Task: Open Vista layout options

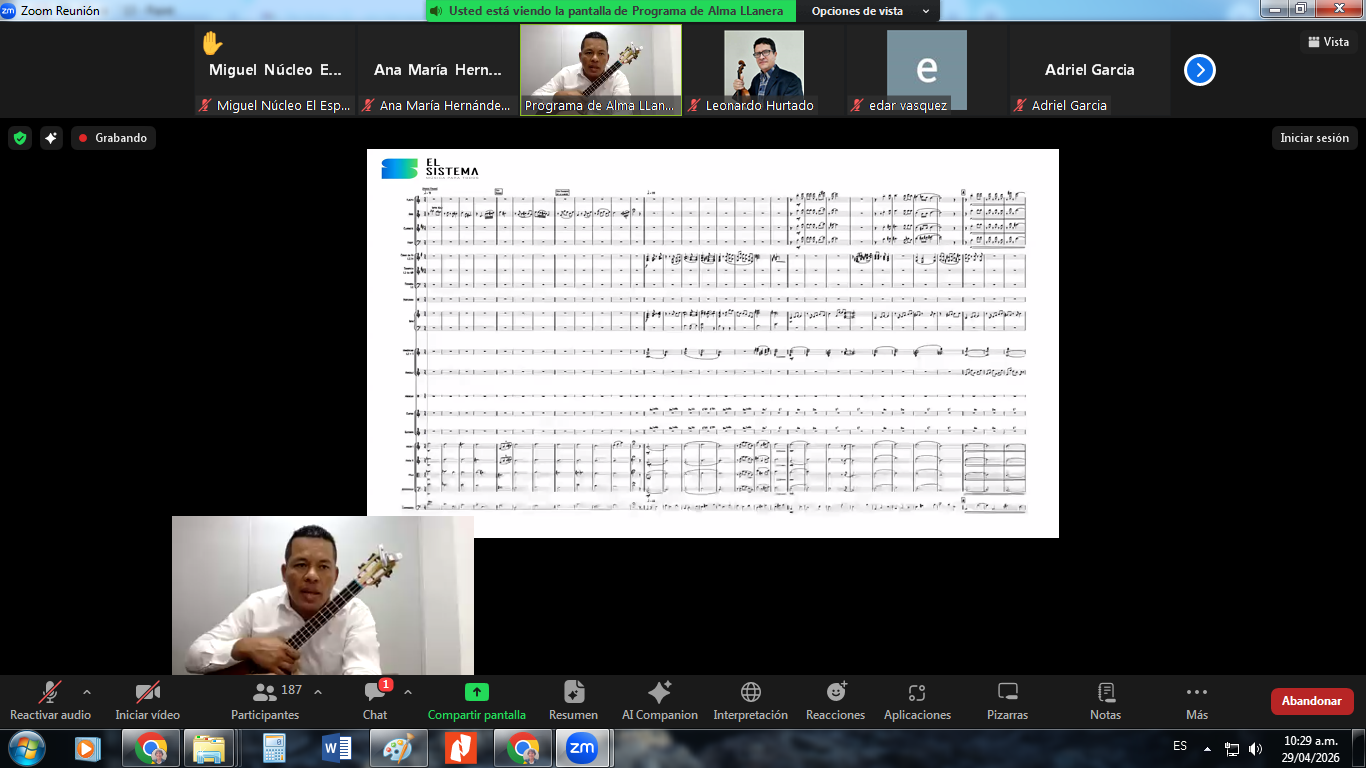Action: click(1328, 42)
